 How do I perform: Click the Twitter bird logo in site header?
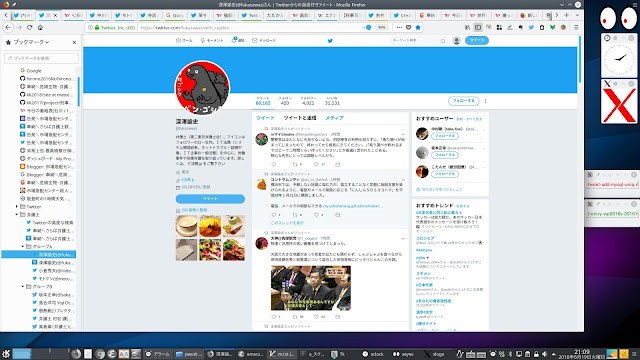coord(330,40)
